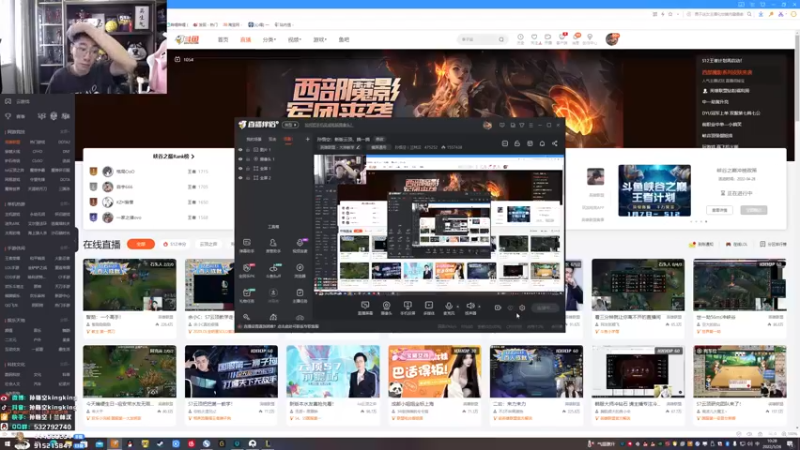Toggle visibility of the 图片 1 source
Screen dimensions: 800x450
(x=240, y=149)
